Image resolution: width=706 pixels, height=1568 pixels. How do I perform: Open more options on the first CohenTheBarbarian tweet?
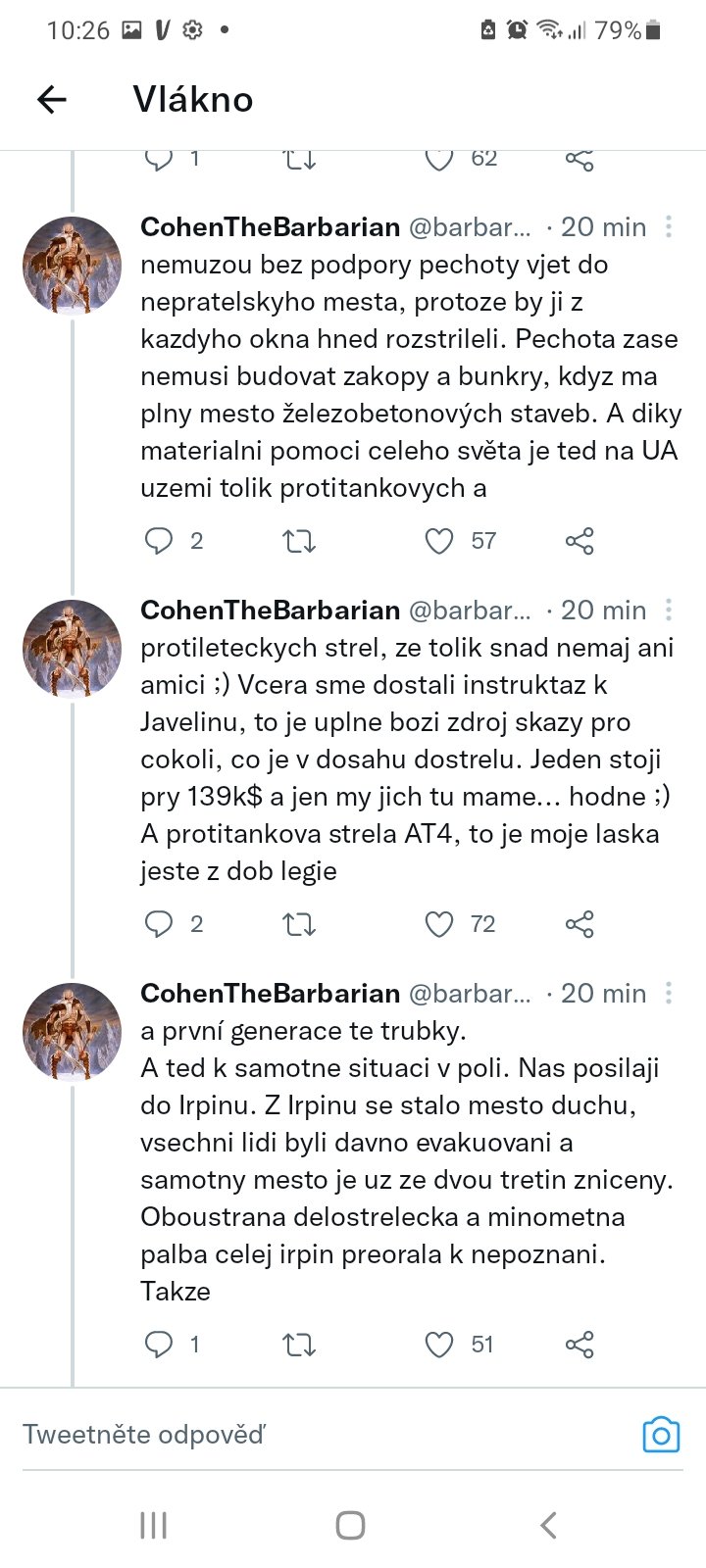[669, 227]
